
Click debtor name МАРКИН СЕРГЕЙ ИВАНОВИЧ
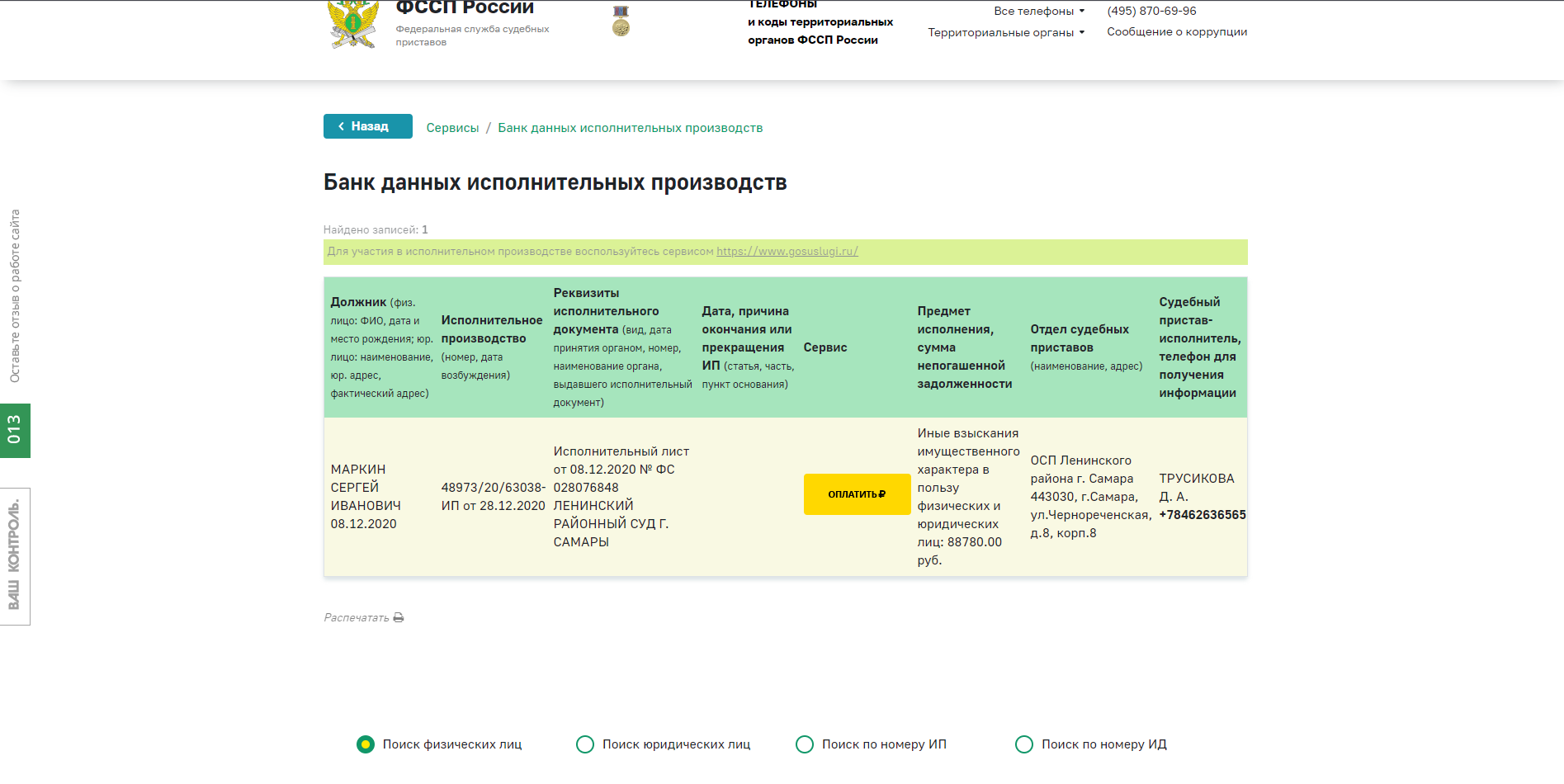point(366,488)
